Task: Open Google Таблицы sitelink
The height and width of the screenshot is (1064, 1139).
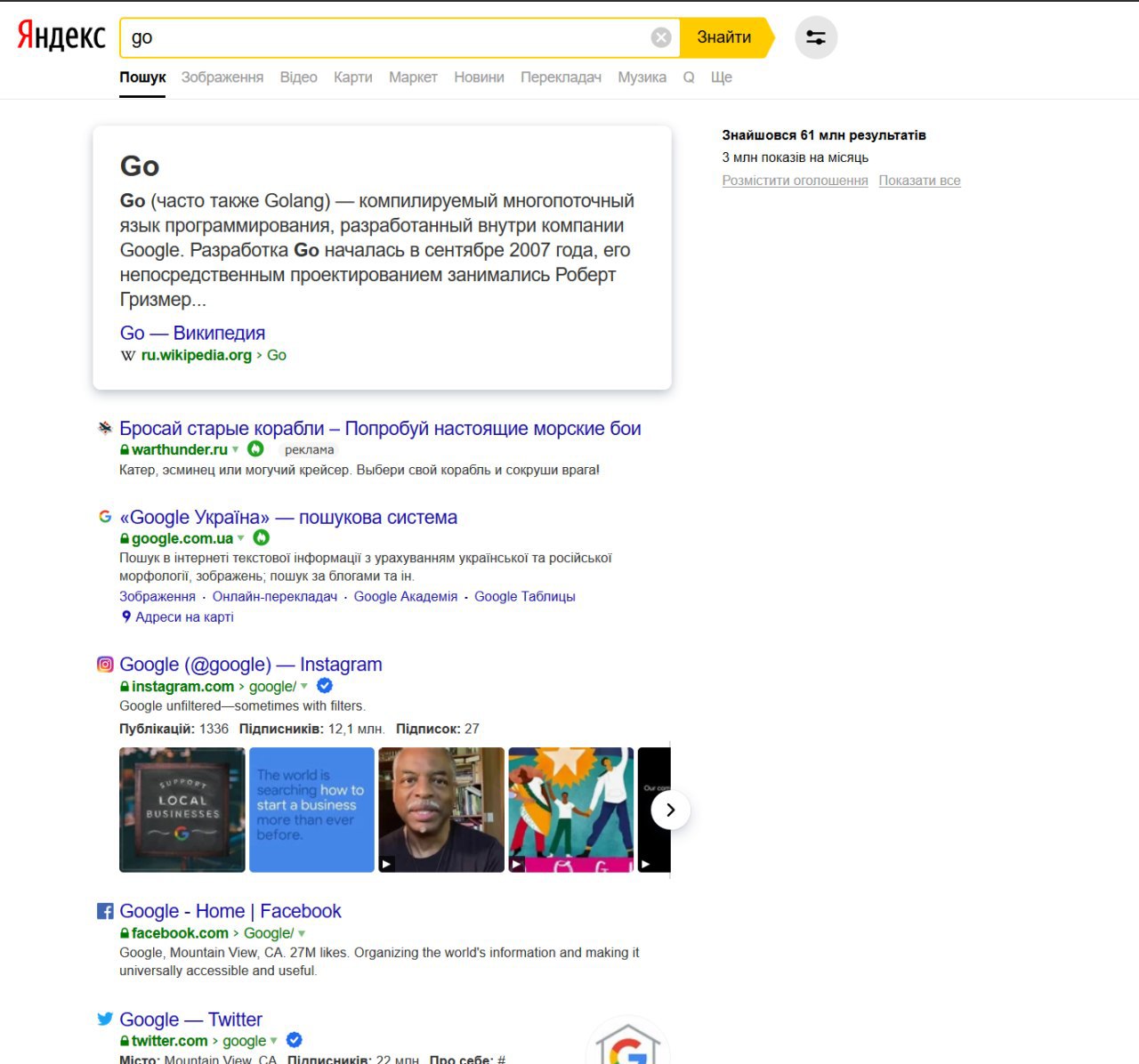Action: point(525,596)
